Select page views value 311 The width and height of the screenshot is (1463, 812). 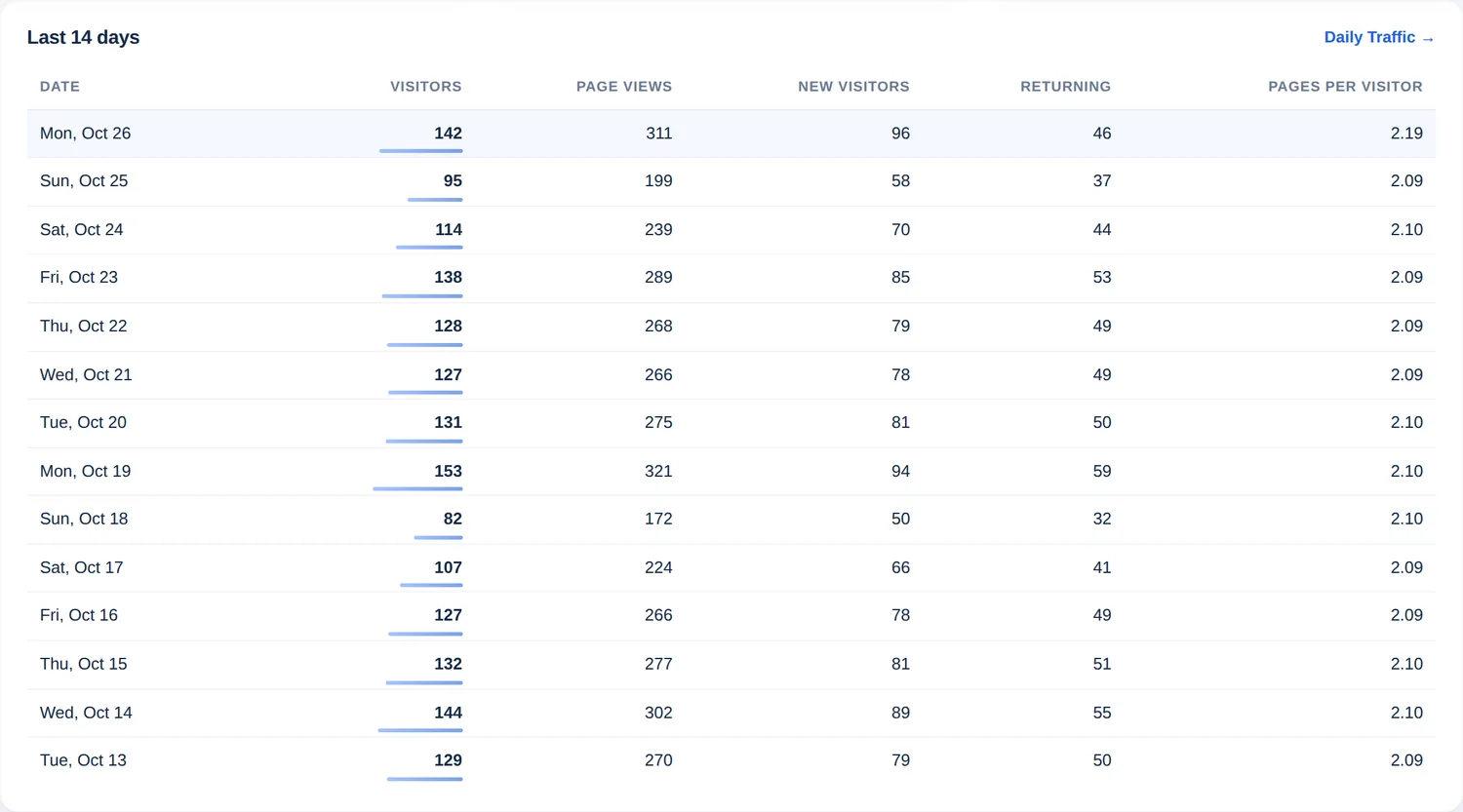(659, 134)
